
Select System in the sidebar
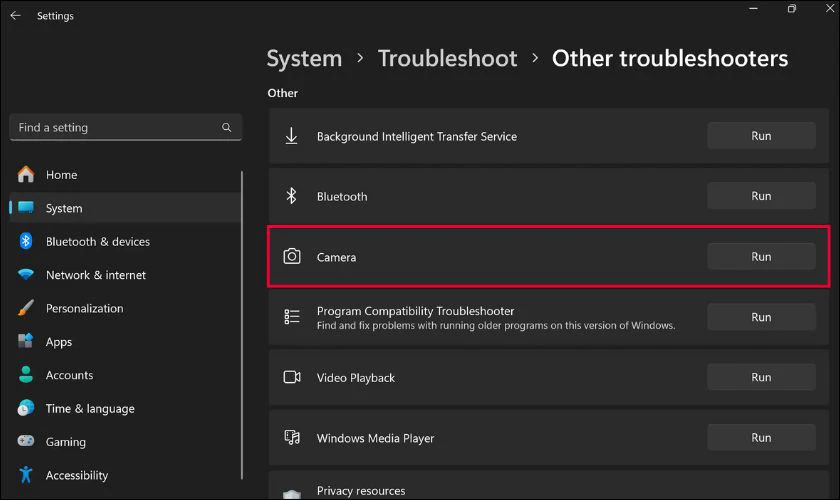125,208
